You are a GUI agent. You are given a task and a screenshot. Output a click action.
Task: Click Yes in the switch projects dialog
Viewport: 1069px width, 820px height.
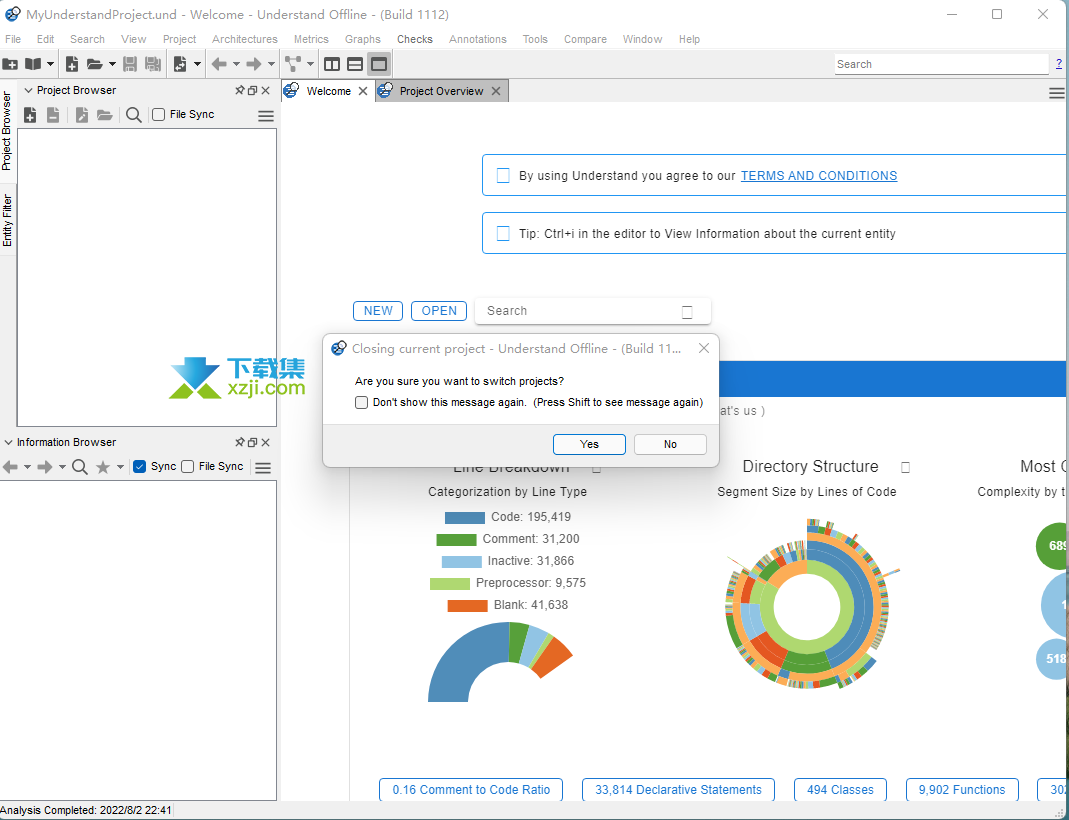click(x=589, y=444)
